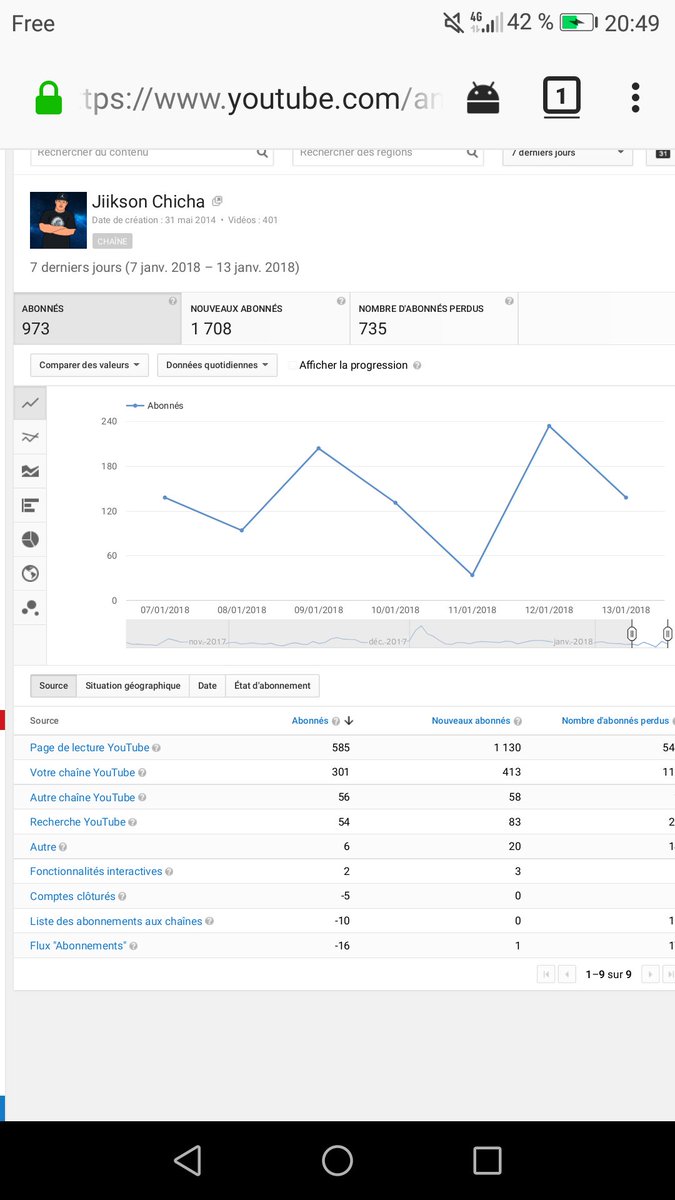This screenshot has height=1200, width=675.
Task: Click the 12/01/2018 peak data point
Action: [549, 426]
